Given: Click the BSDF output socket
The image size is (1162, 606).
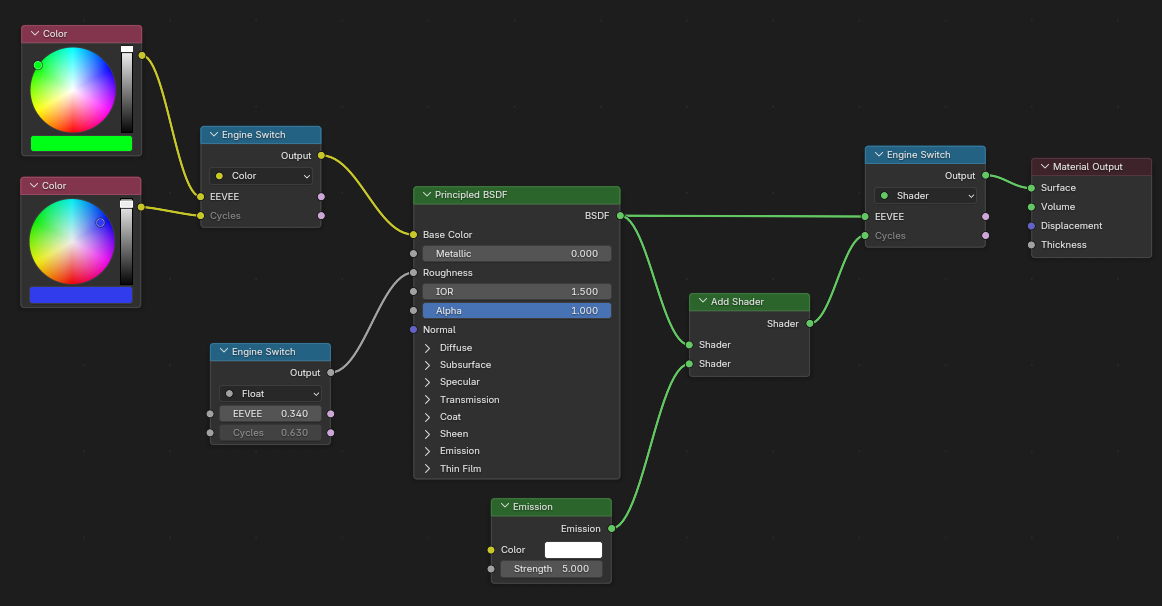Looking at the screenshot, I should pos(620,216).
